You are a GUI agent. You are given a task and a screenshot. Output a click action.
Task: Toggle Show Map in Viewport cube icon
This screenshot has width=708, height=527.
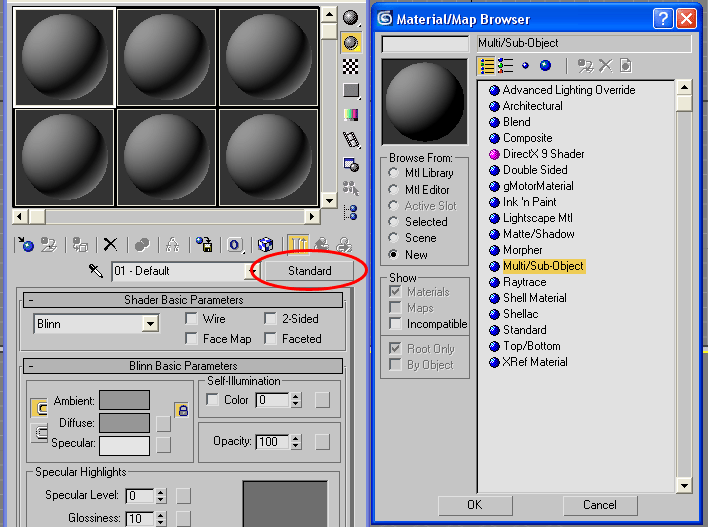(265, 245)
